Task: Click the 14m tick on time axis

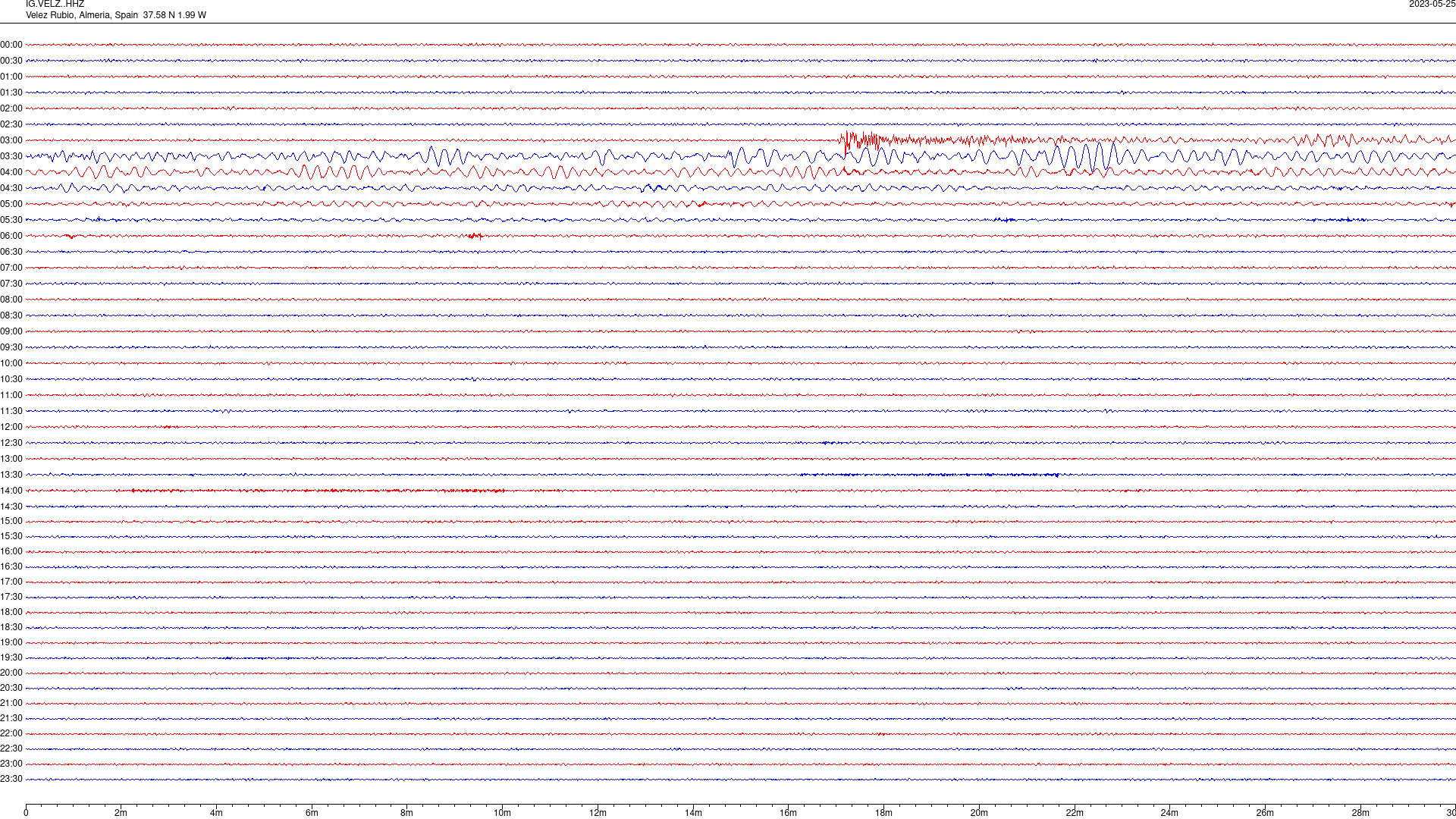Action: tap(693, 813)
